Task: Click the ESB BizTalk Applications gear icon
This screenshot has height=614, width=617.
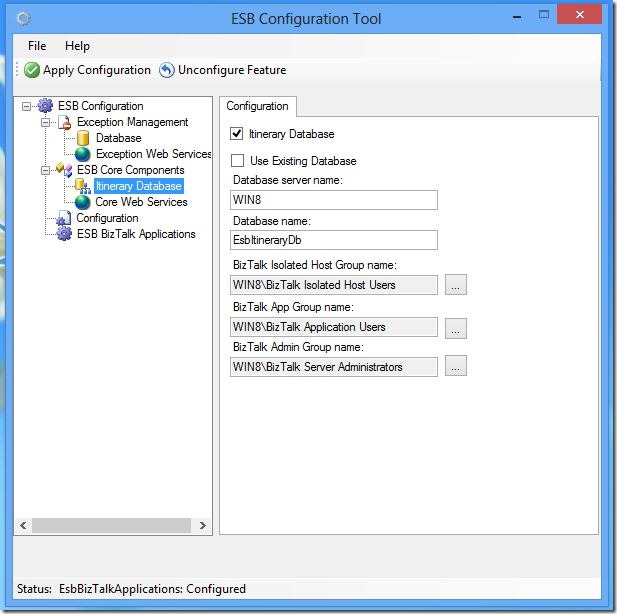Action: [x=64, y=234]
